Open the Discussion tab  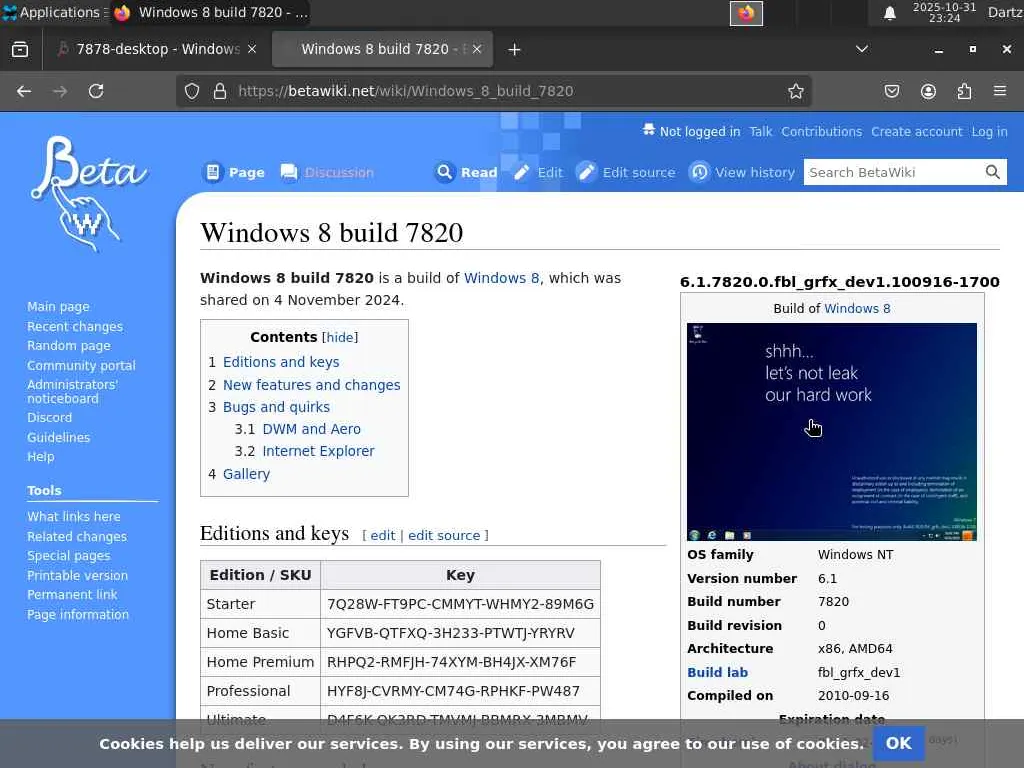tap(327, 172)
